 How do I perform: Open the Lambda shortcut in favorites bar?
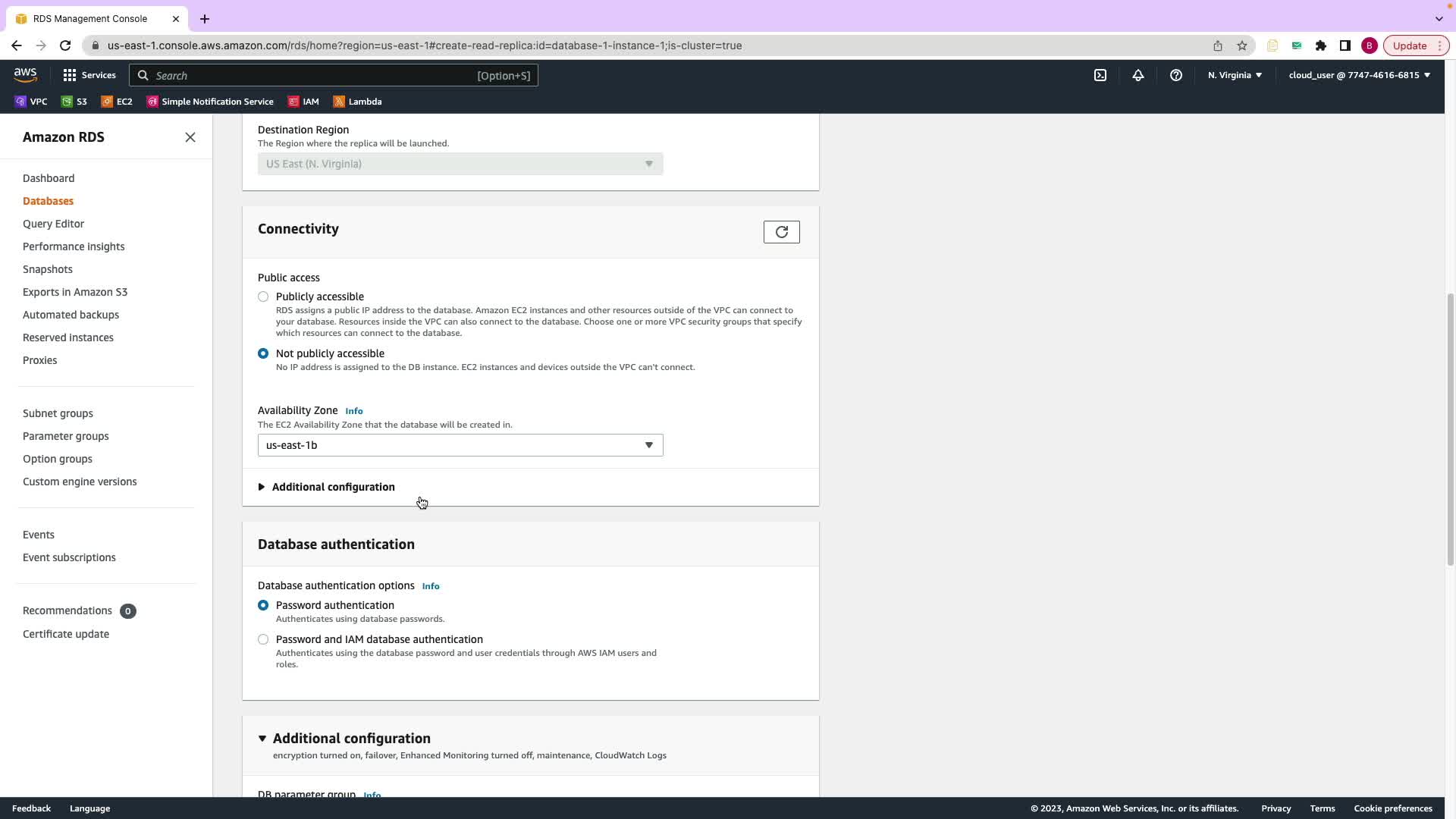click(357, 102)
